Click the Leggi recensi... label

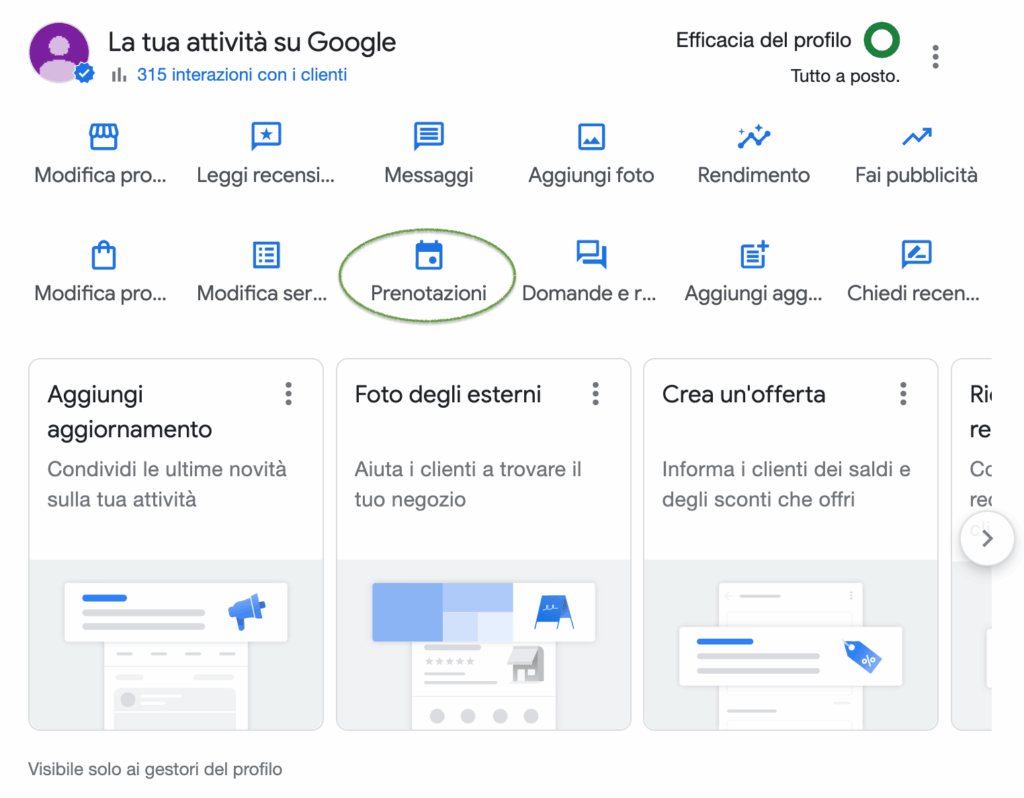265,176
